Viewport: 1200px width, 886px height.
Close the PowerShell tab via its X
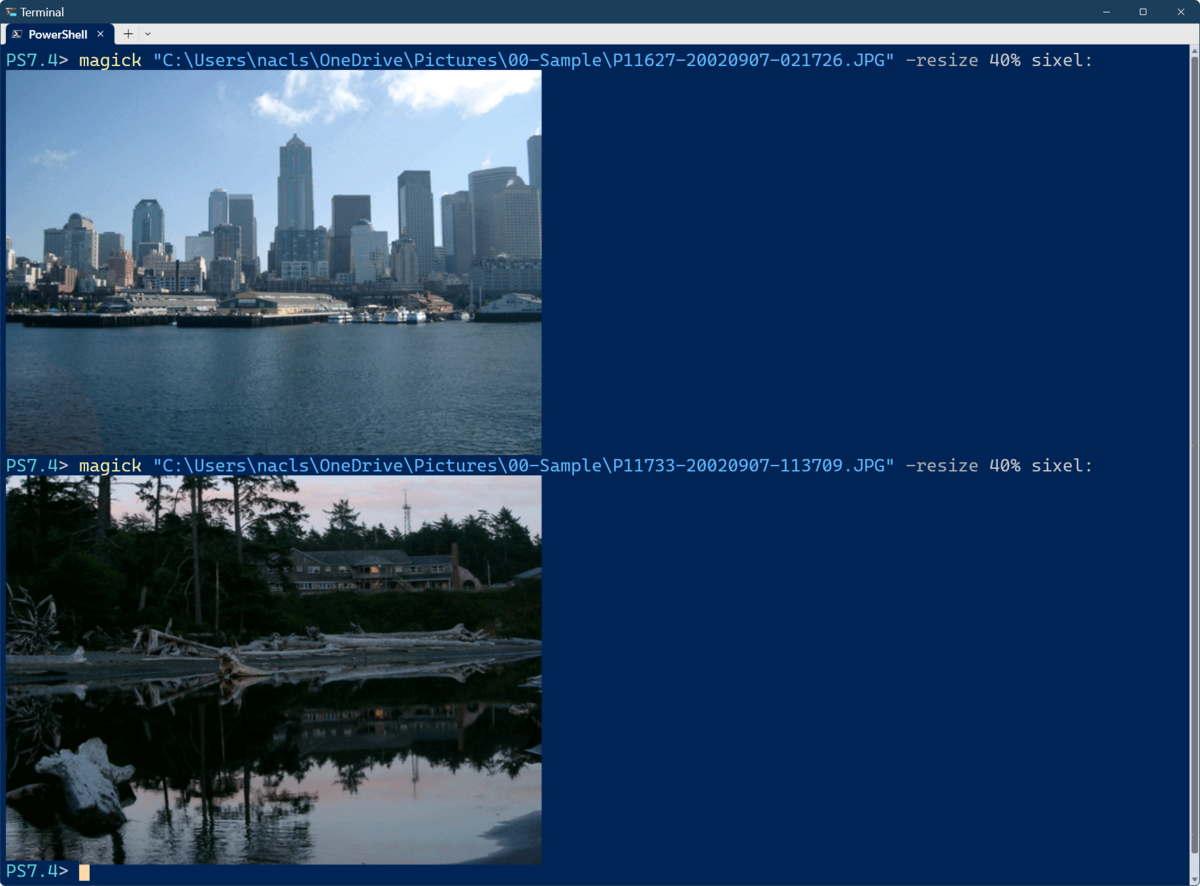pyautogui.click(x=99, y=33)
